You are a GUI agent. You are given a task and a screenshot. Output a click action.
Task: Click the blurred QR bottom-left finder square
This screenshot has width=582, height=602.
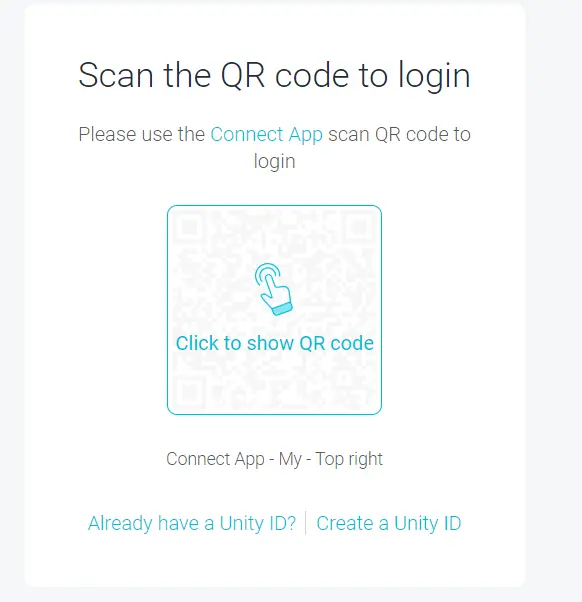click(x=189, y=393)
